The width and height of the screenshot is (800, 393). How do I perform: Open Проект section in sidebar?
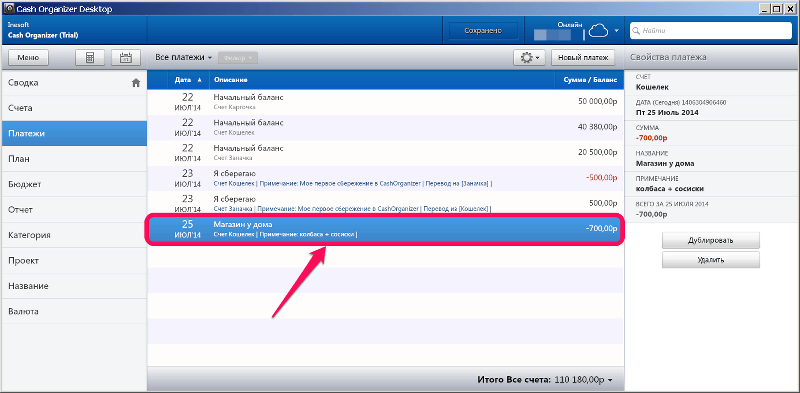pos(73,260)
